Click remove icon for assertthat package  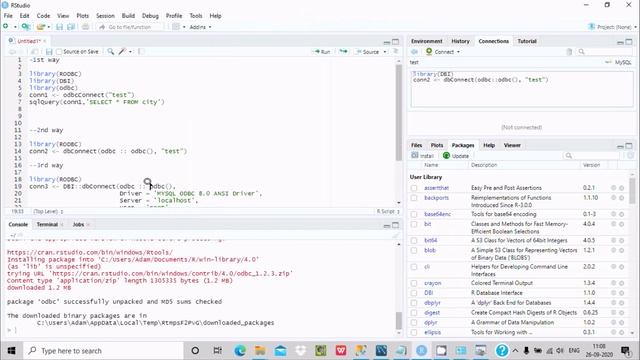(622, 188)
